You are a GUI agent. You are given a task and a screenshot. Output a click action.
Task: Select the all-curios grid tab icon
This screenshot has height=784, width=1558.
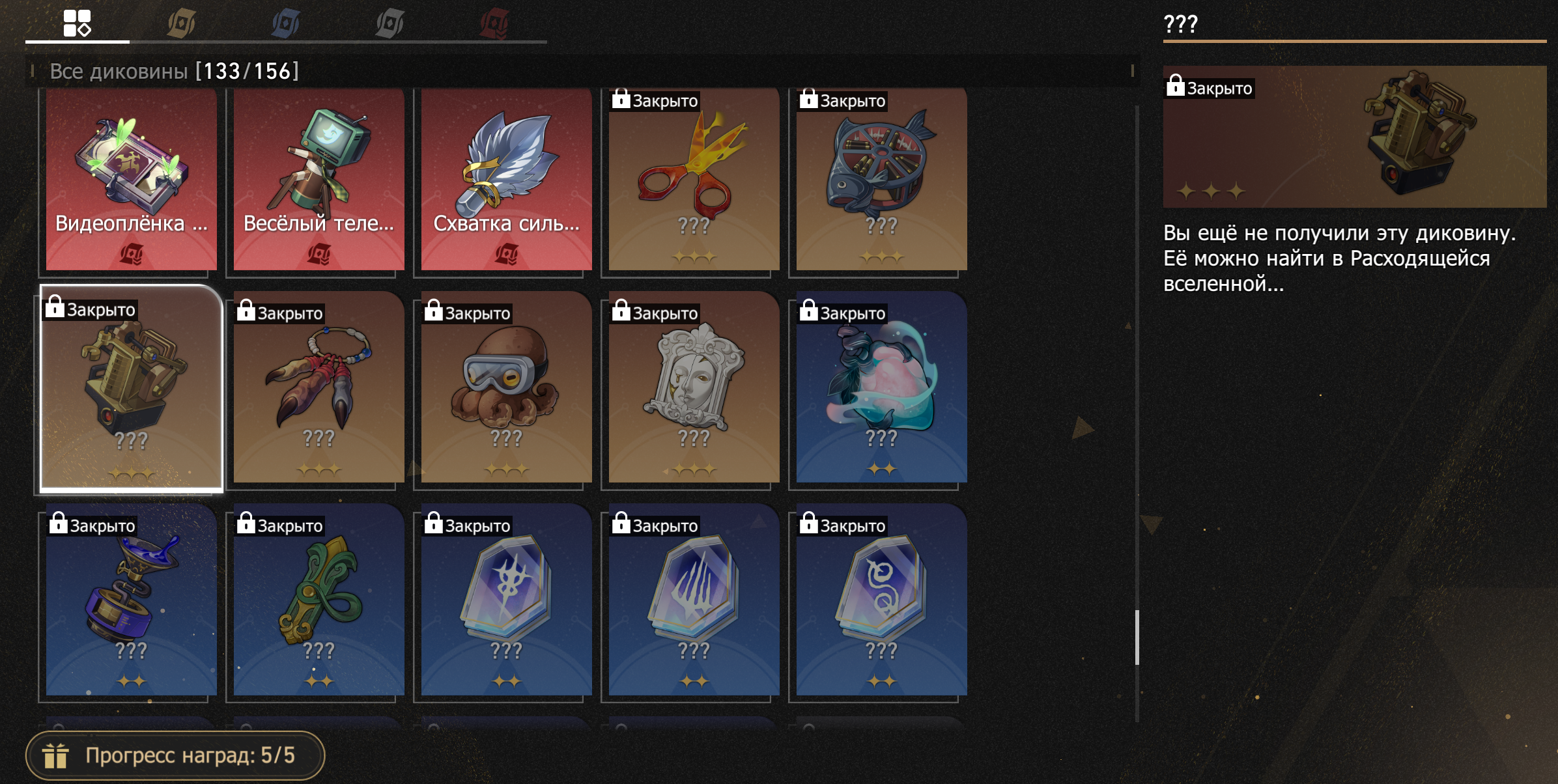pos(77,23)
